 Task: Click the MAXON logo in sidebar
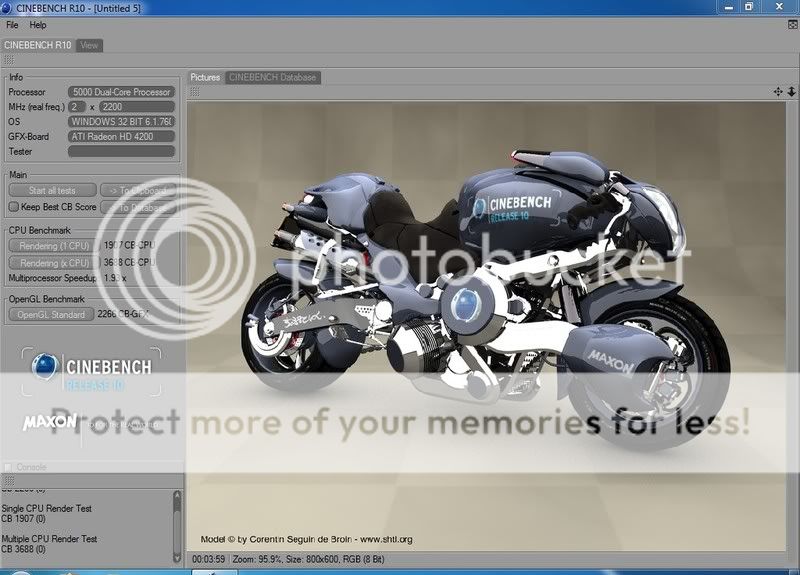(49, 422)
